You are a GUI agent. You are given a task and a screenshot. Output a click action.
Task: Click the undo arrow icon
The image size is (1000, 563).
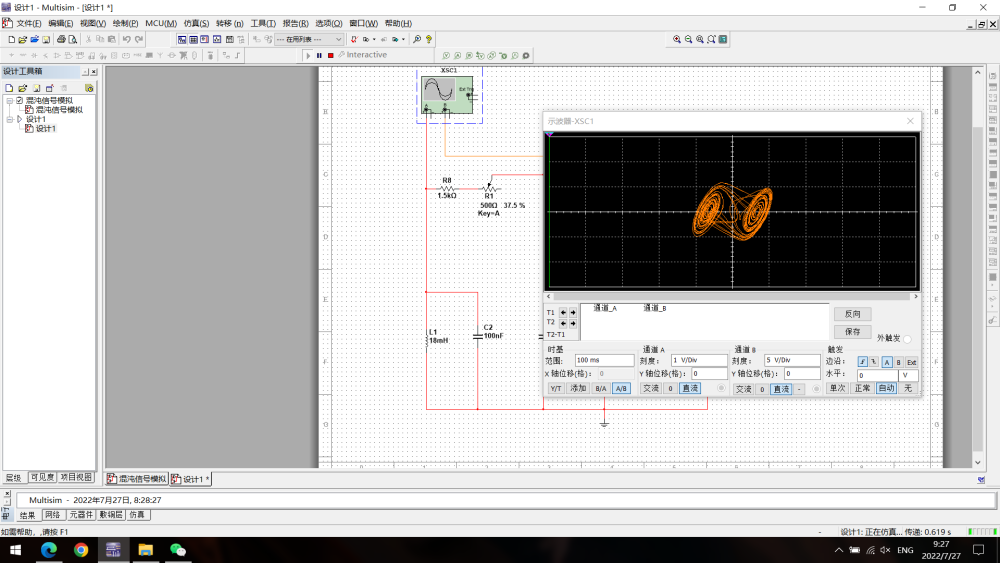pos(126,39)
